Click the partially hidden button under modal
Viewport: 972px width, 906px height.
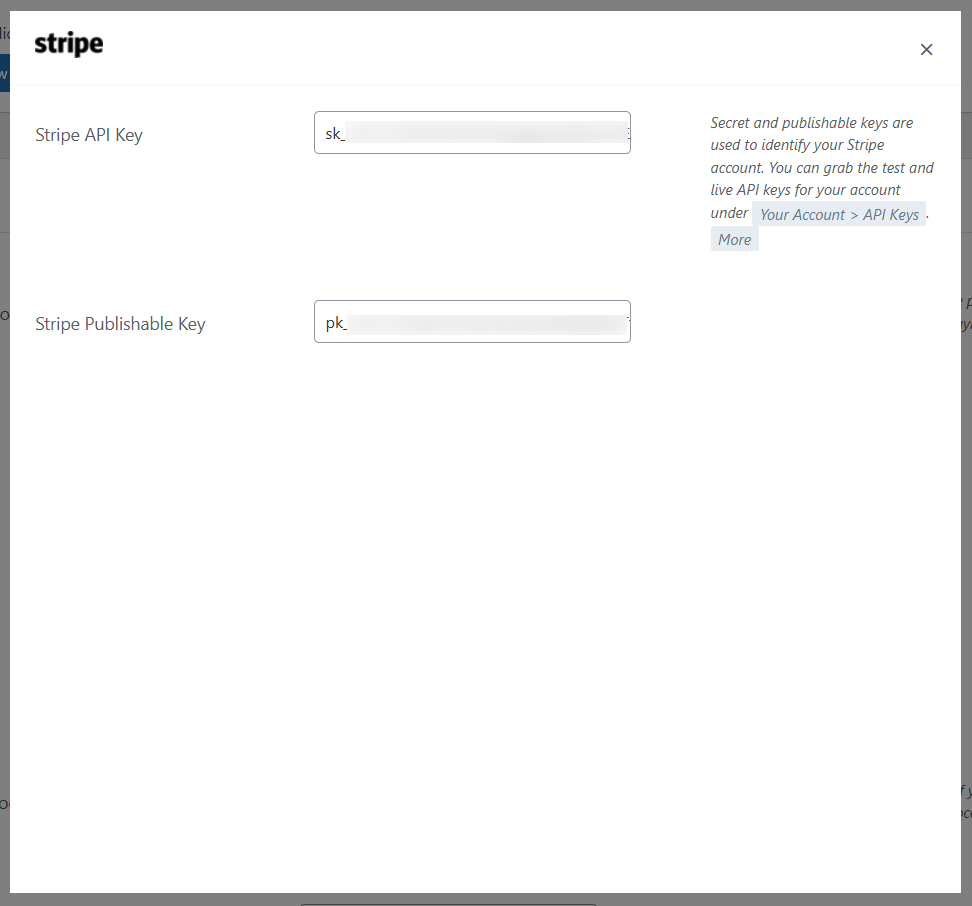click(448, 902)
